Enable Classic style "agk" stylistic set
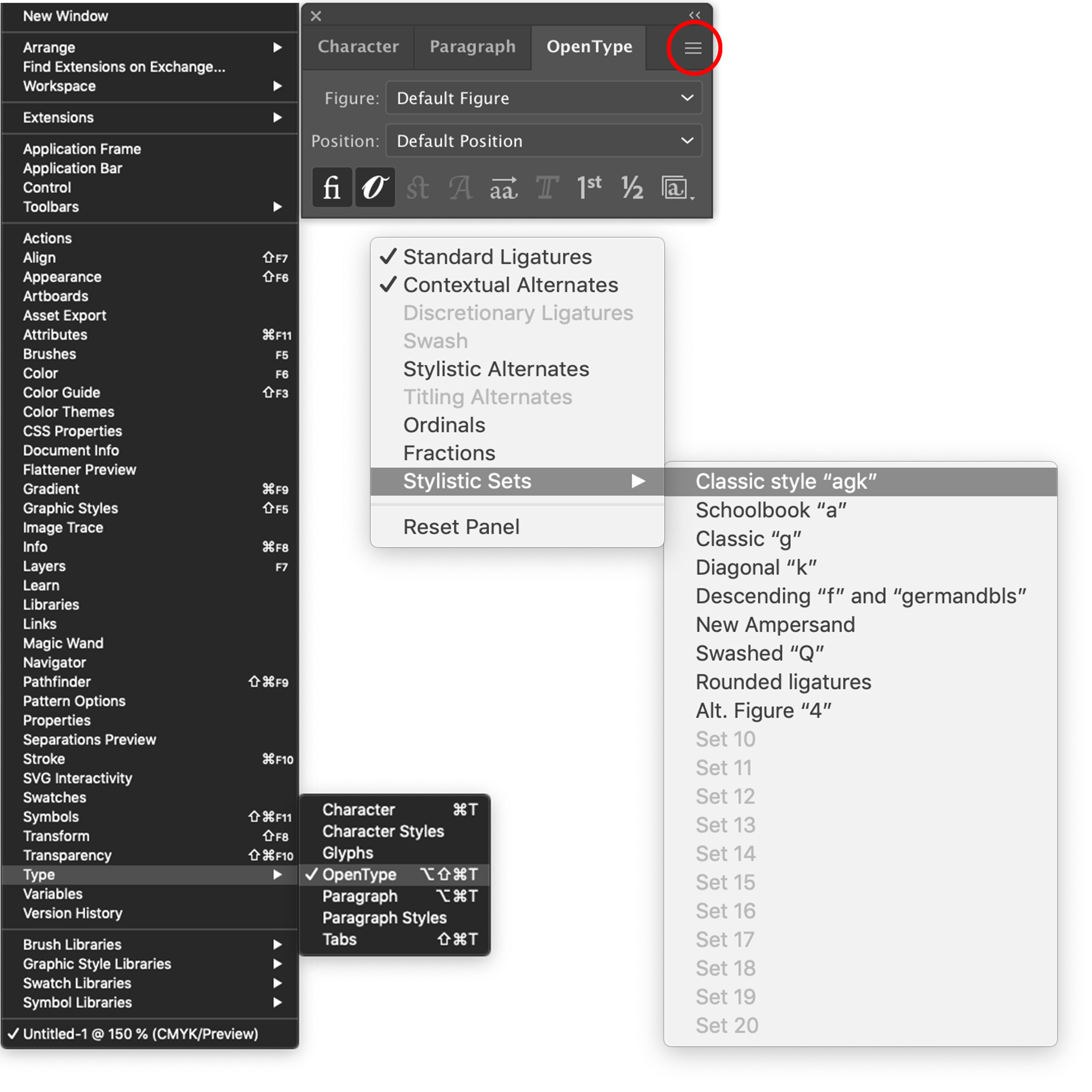 click(861, 482)
